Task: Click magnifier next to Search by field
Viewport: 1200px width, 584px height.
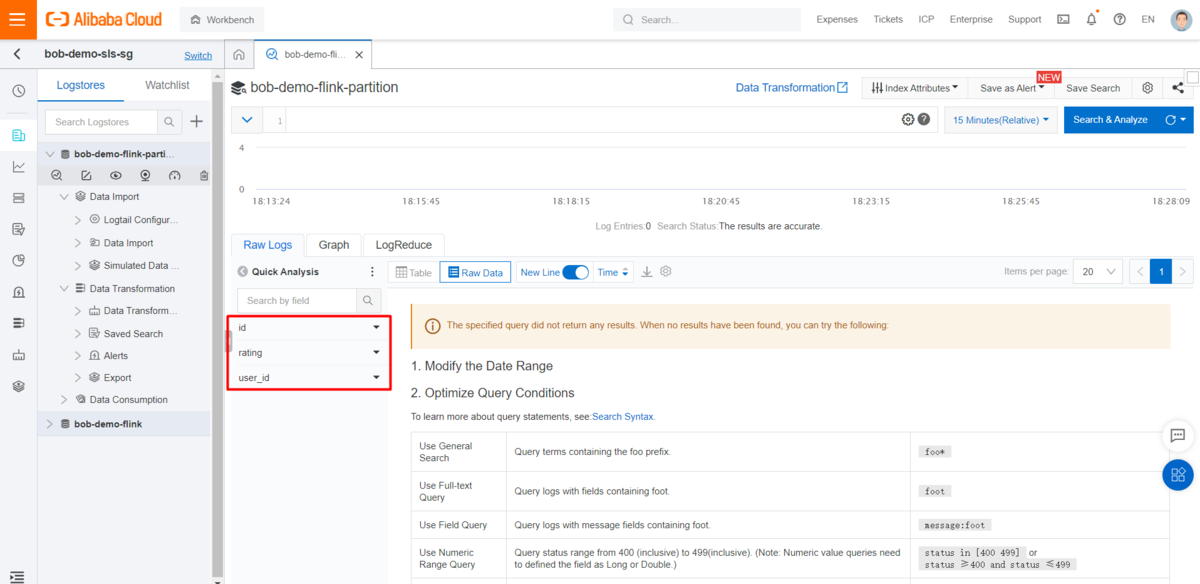Action: point(368,300)
